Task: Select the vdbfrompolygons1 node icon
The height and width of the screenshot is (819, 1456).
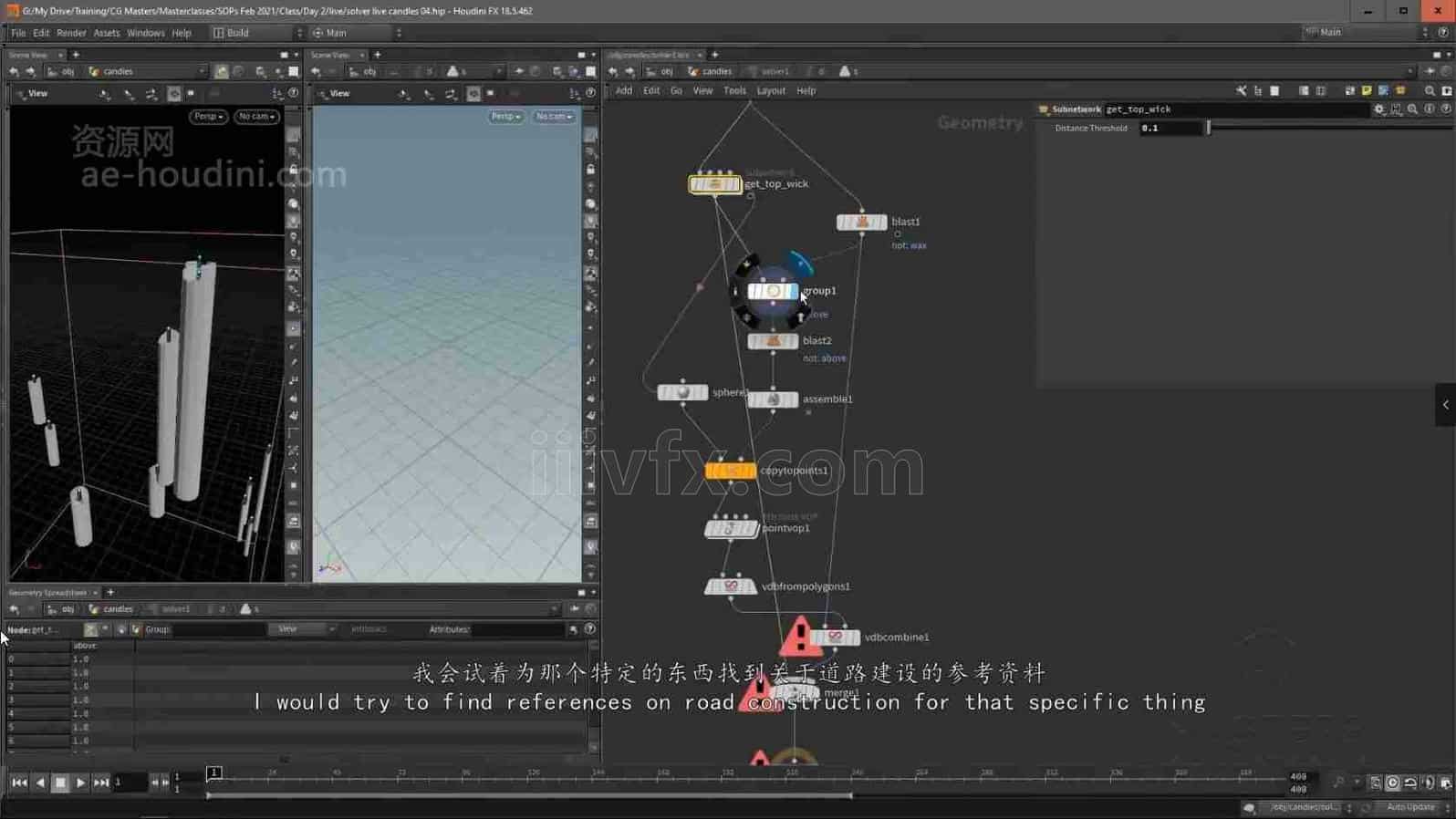Action: [730, 586]
